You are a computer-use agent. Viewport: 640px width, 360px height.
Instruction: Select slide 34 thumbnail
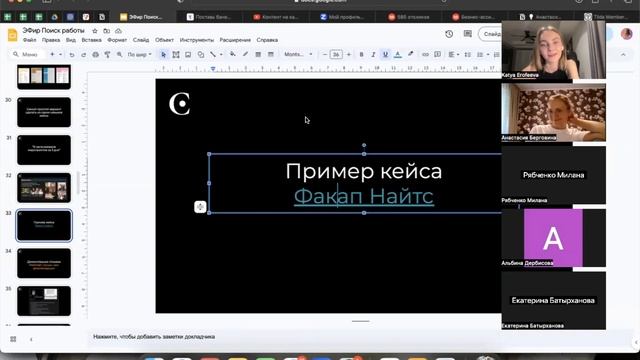(x=44, y=263)
